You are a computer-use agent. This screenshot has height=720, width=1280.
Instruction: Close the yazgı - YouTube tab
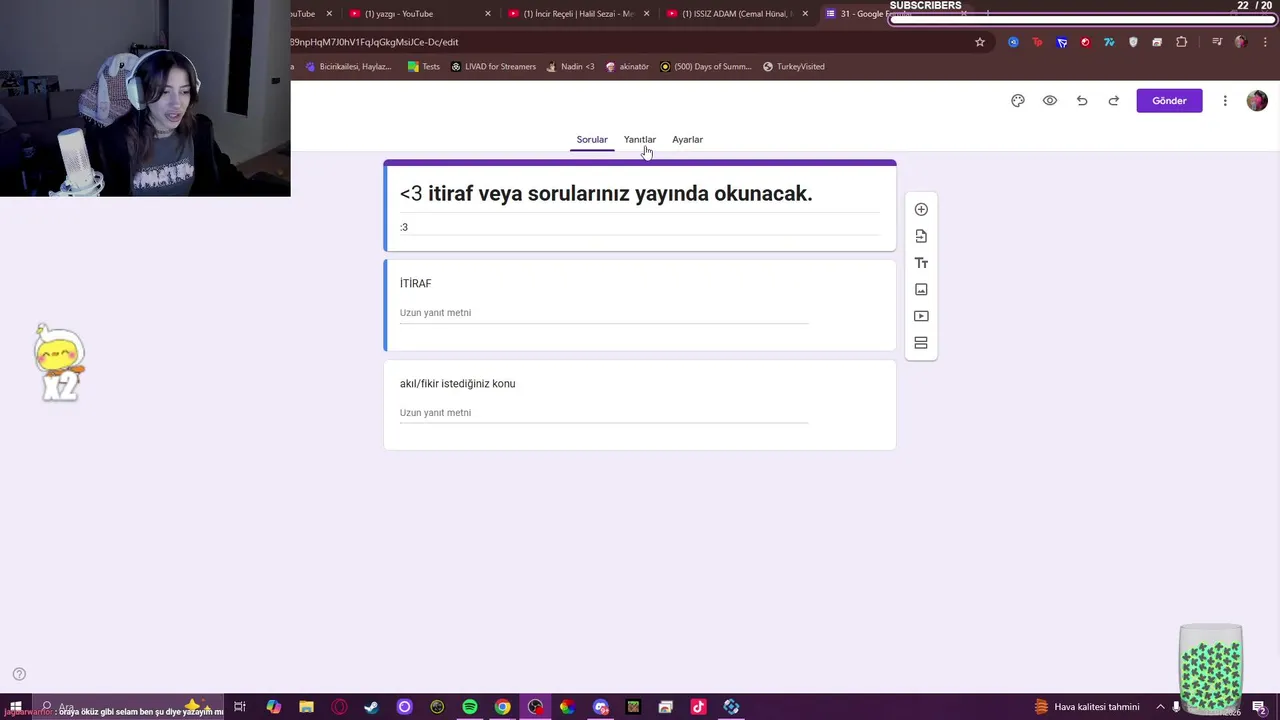coord(488,14)
